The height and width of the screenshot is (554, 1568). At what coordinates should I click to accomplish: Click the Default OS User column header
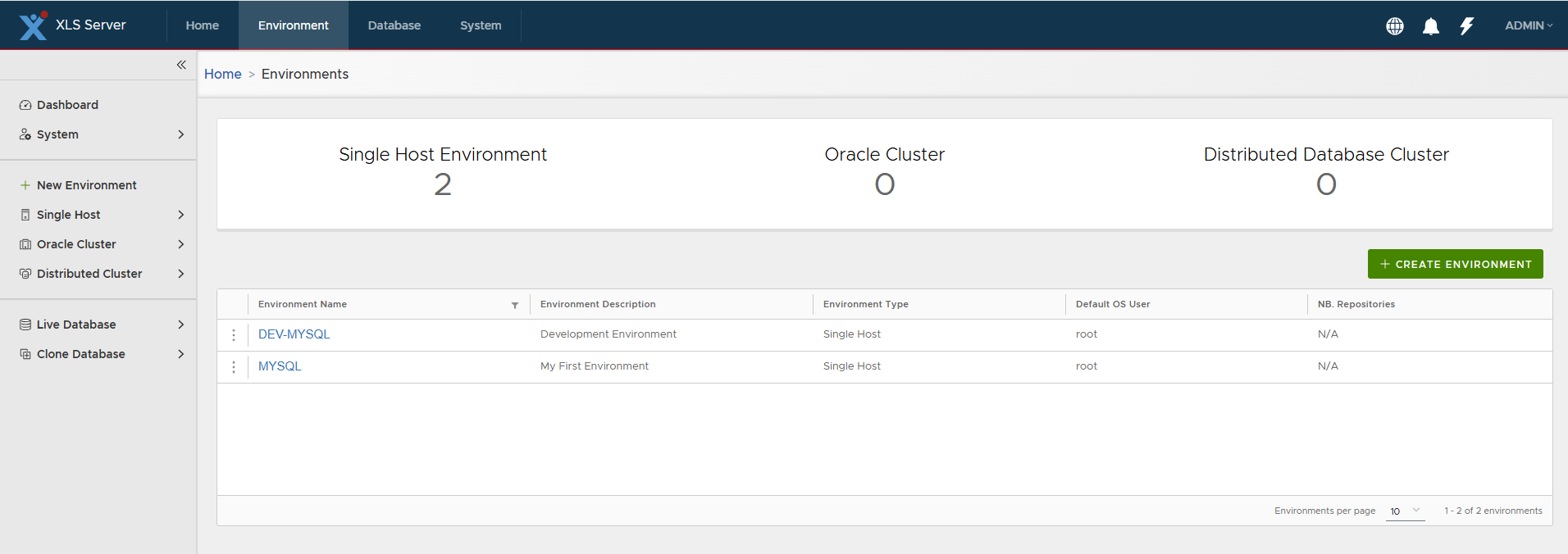(x=1113, y=304)
